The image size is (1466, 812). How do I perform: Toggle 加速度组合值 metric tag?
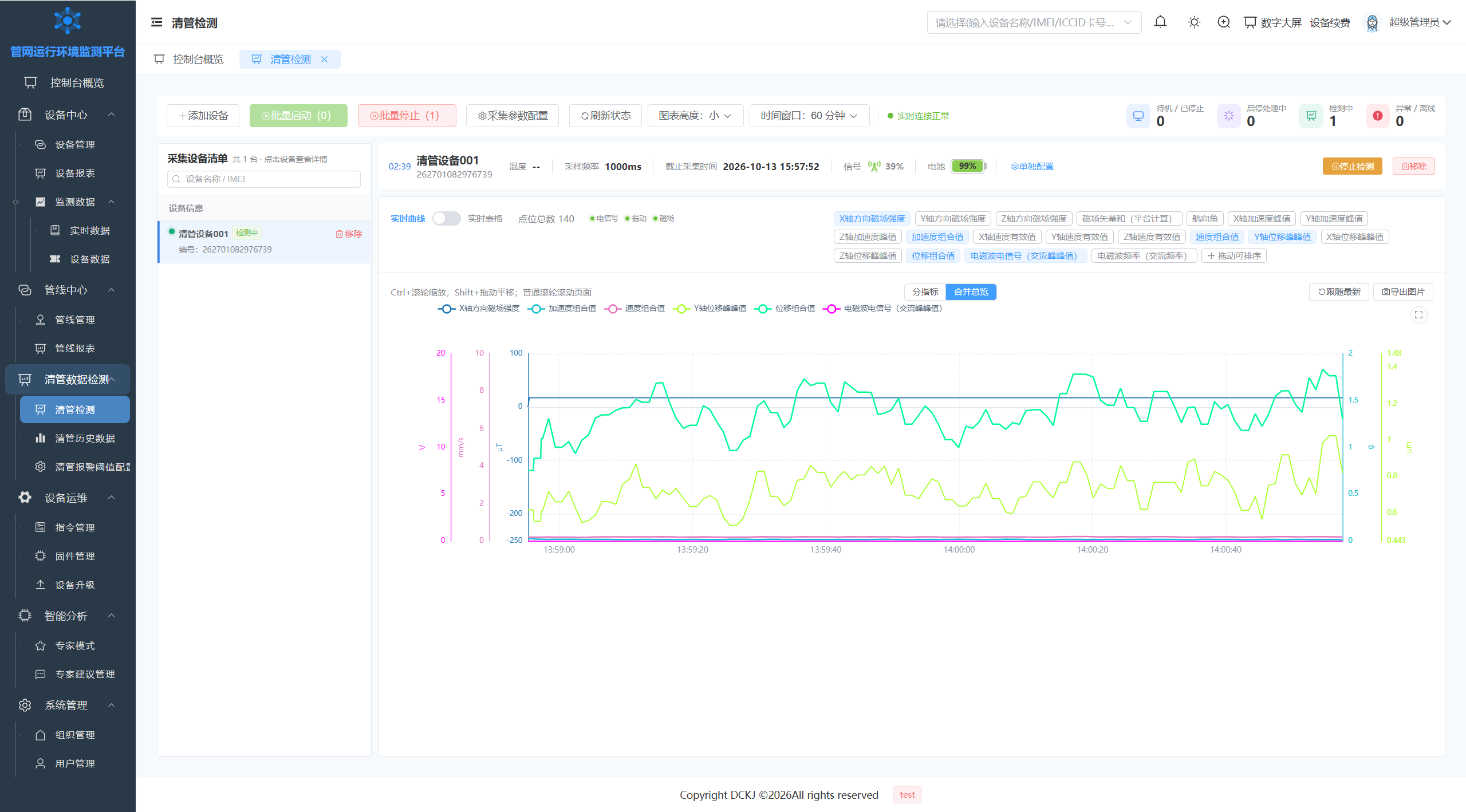(937, 236)
